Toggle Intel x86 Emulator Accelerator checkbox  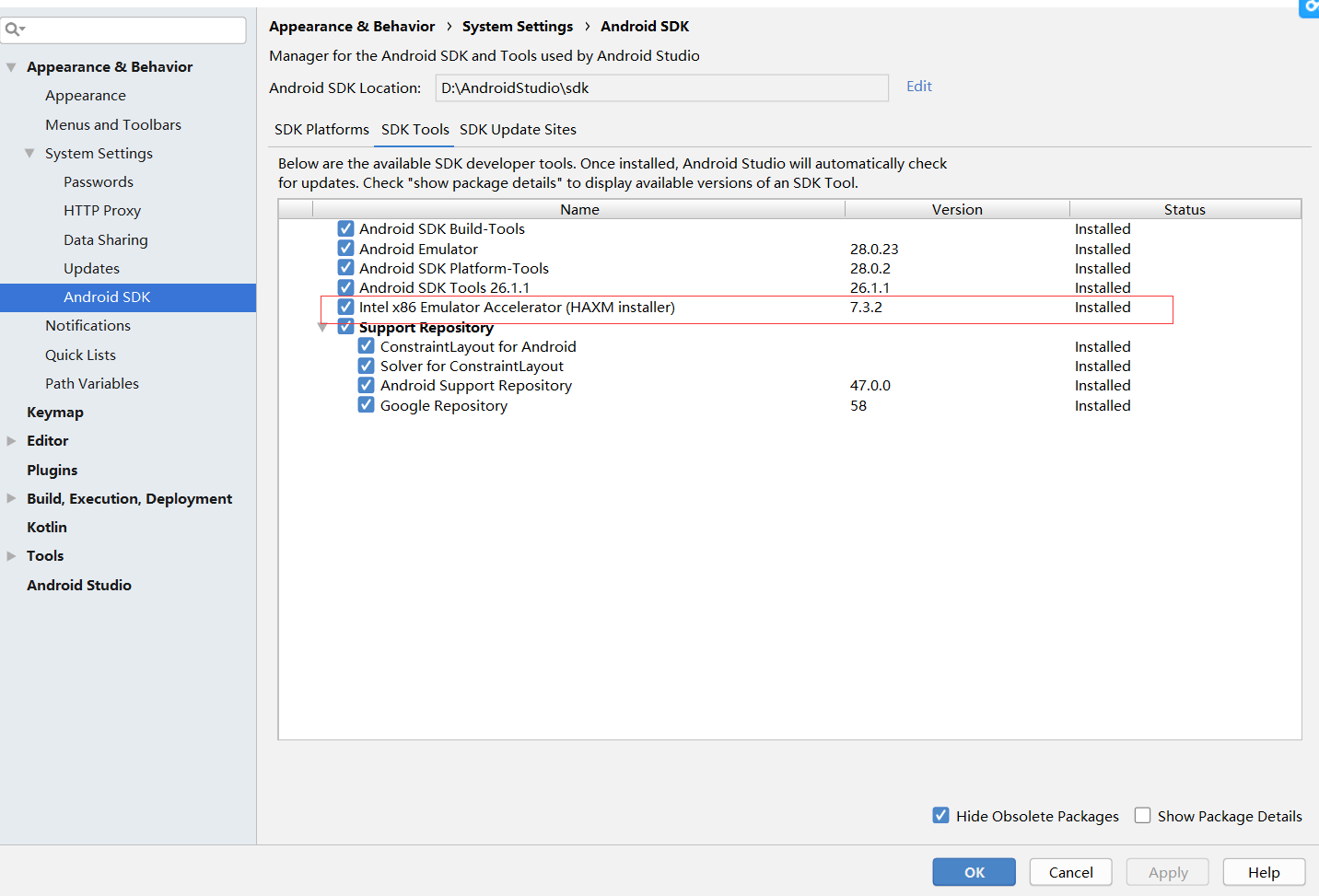point(345,307)
